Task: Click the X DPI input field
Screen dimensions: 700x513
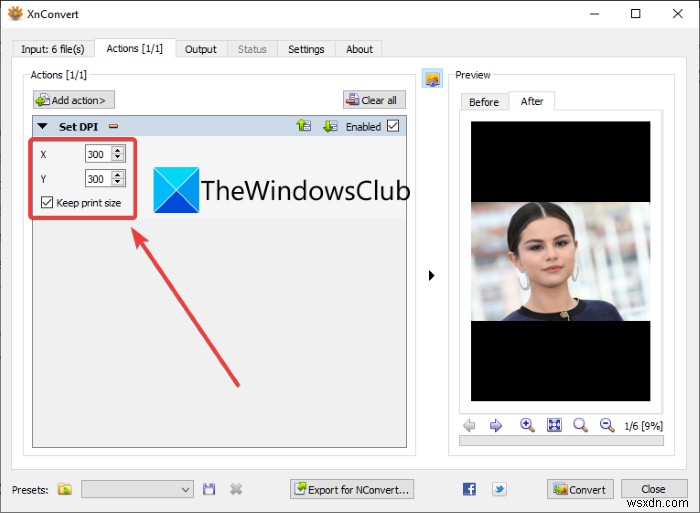Action: (x=99, y=154)
